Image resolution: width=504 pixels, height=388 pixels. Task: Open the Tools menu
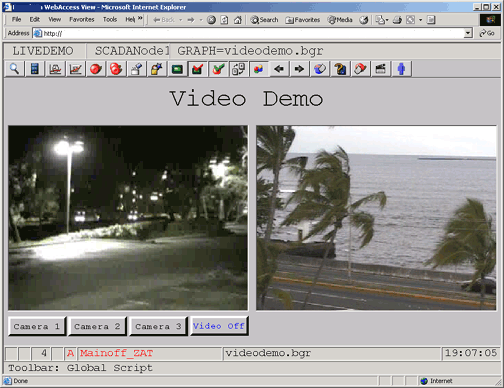[110, 20]
